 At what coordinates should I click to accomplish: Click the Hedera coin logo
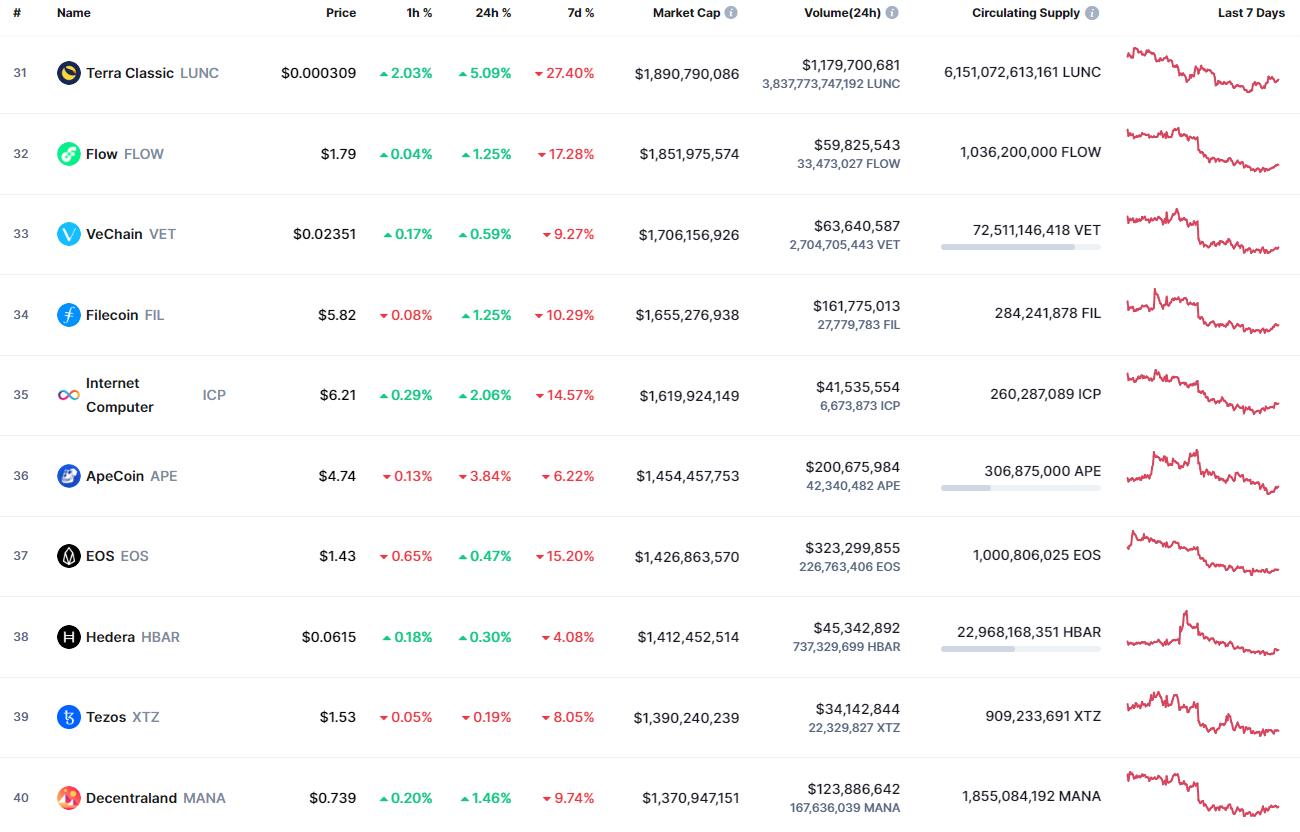[x=69, y=637]
